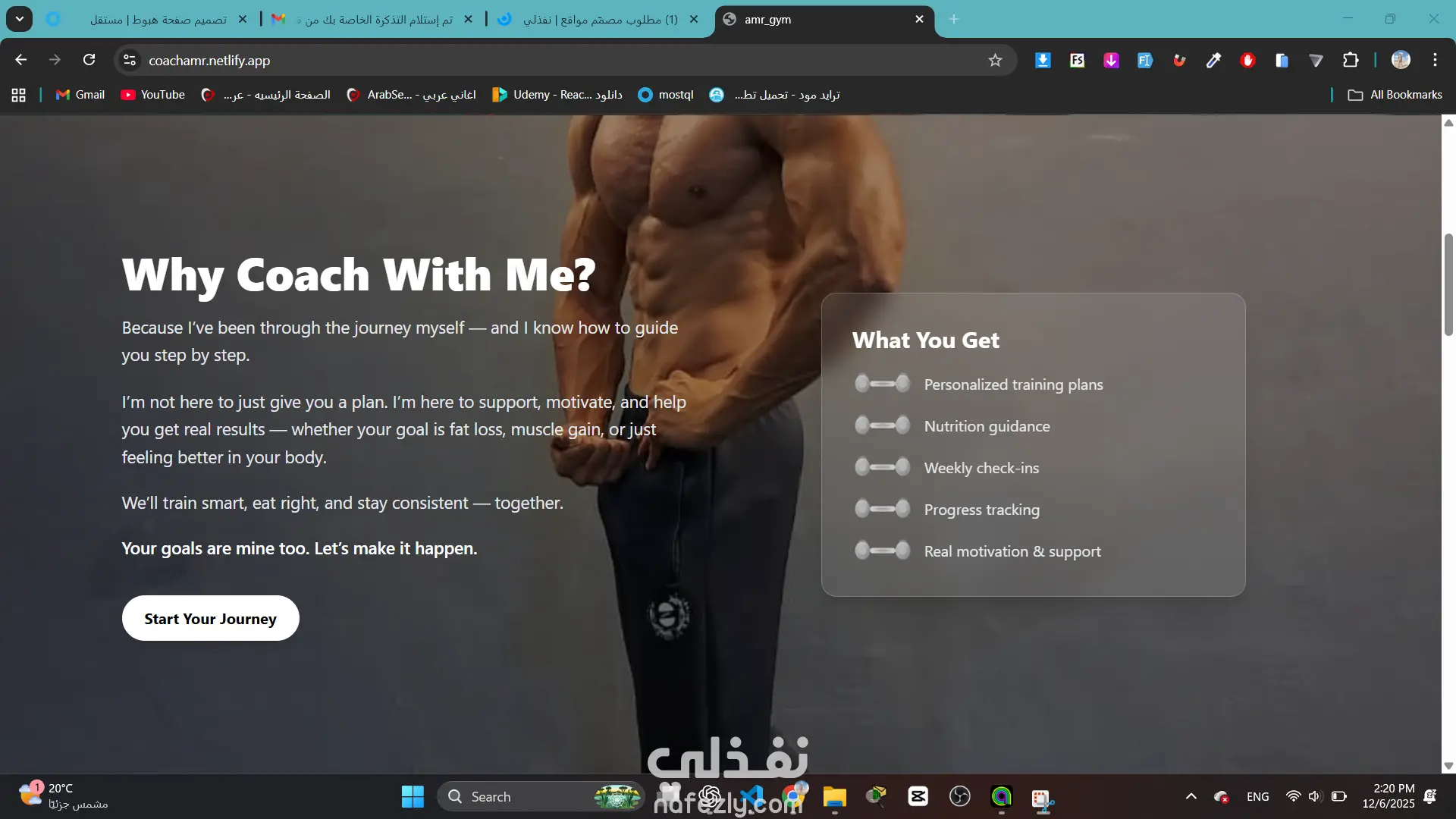The width and height of the screenshot is (1456, 819).
Task: Bookmark this page with the star icon
Action: [995, 60]
